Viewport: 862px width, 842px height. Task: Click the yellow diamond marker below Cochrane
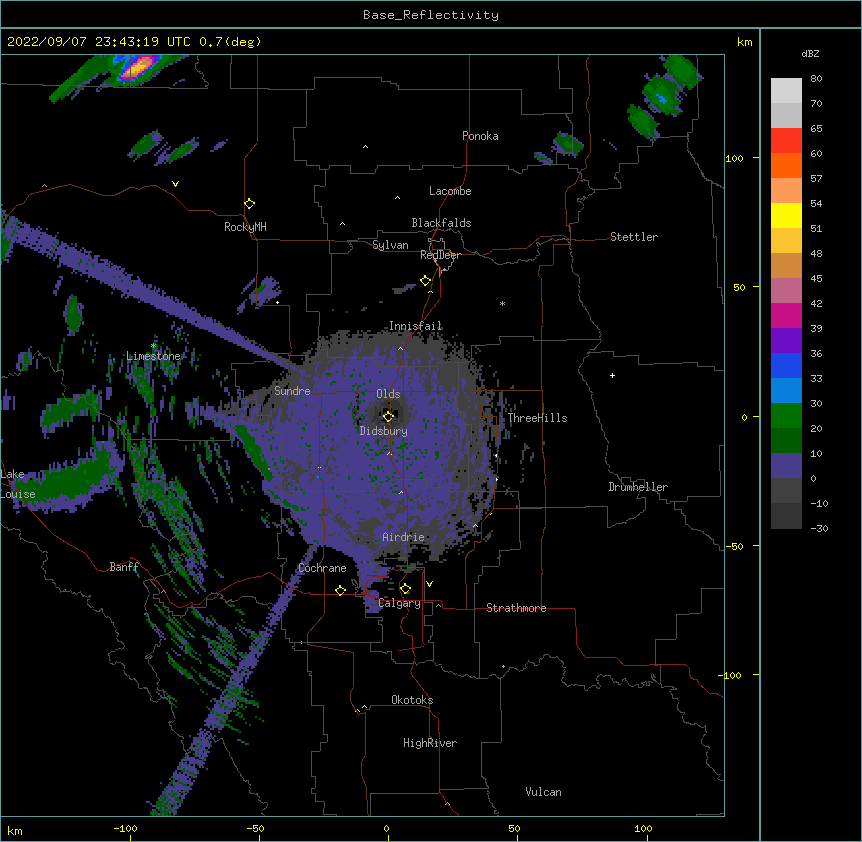pos(340,590)
